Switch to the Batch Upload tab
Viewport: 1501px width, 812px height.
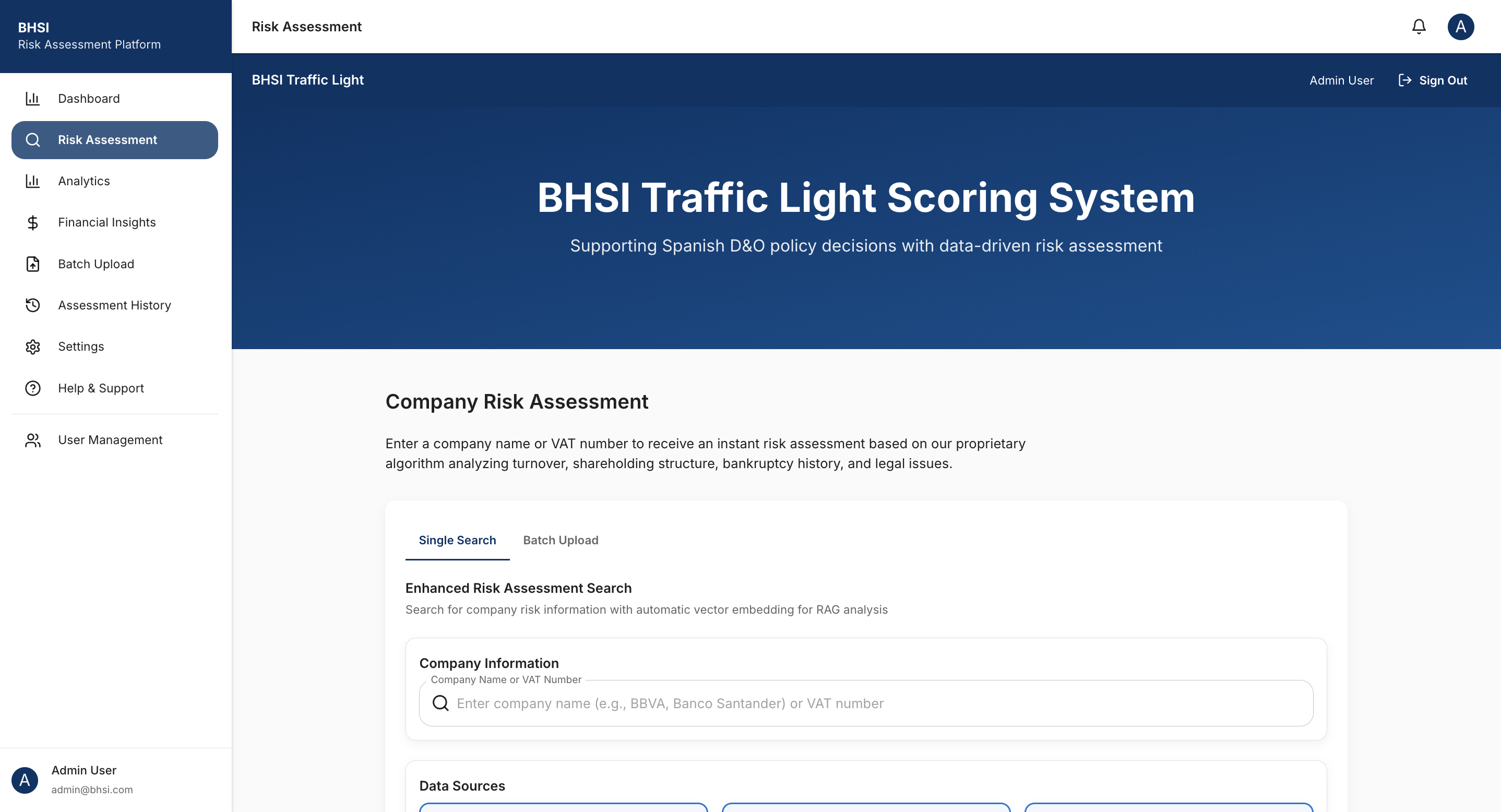click(x=560, y=540)
